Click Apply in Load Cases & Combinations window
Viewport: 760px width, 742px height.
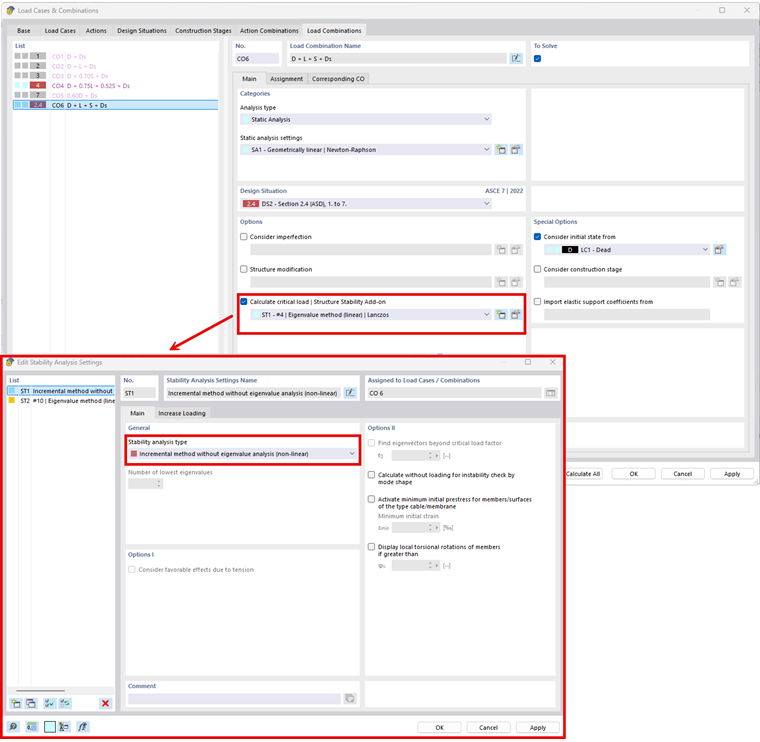[732, 474]
